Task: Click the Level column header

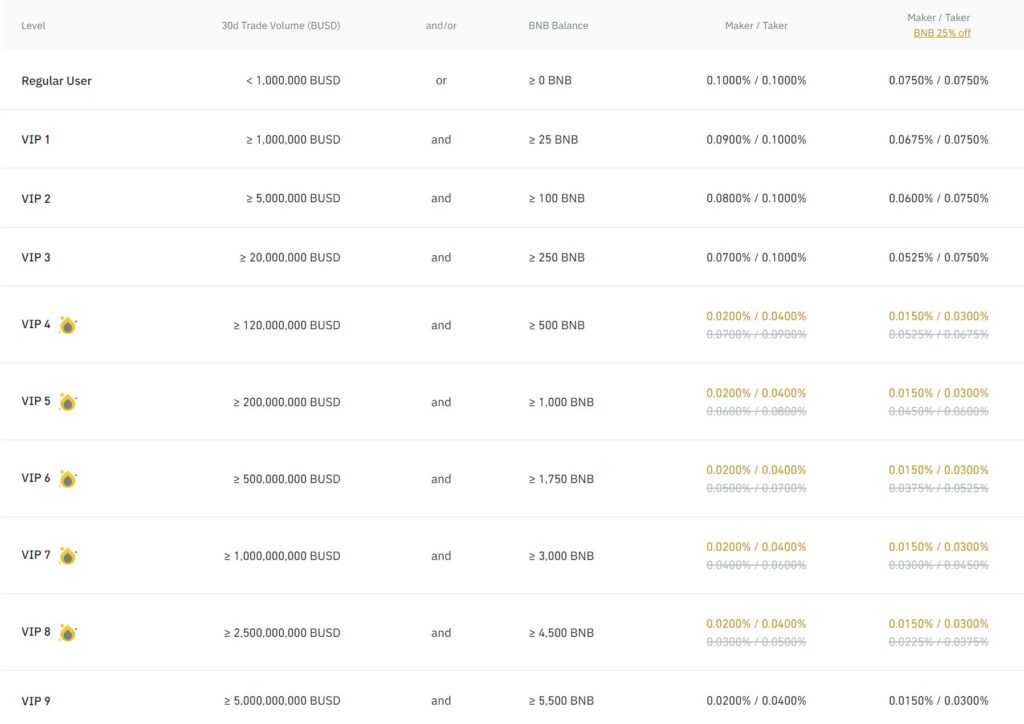Action: [33, 25]
